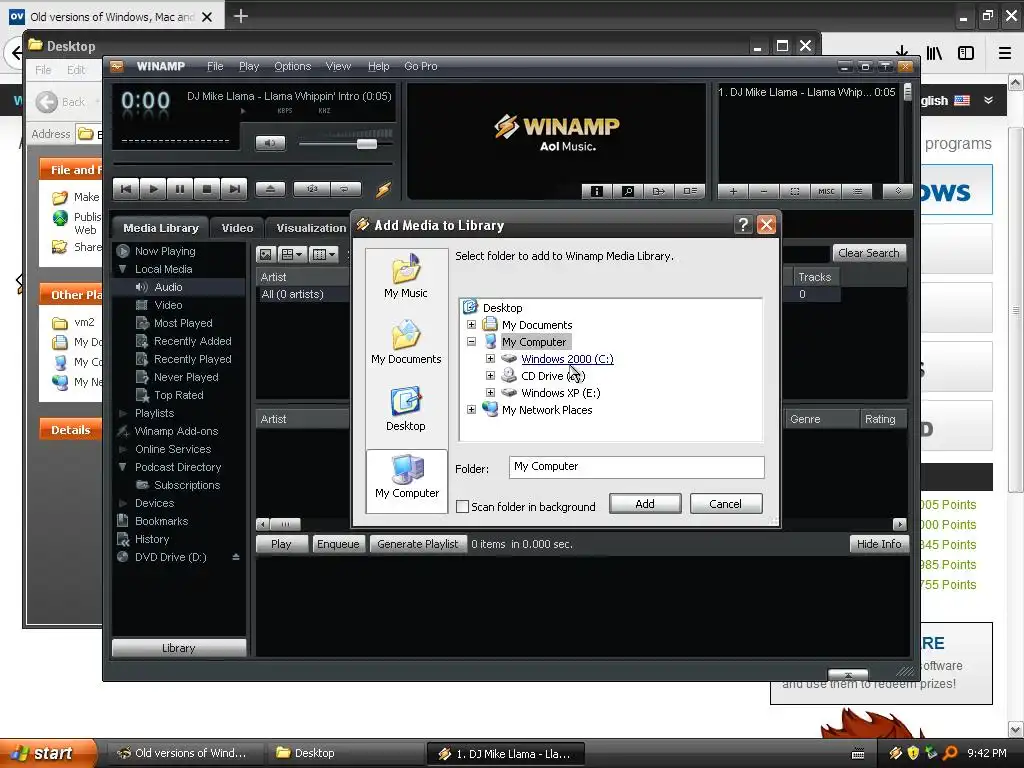Expand Windows XP (E:) drive
Viewport: 1024px width, 768px height.
(490, 392)
